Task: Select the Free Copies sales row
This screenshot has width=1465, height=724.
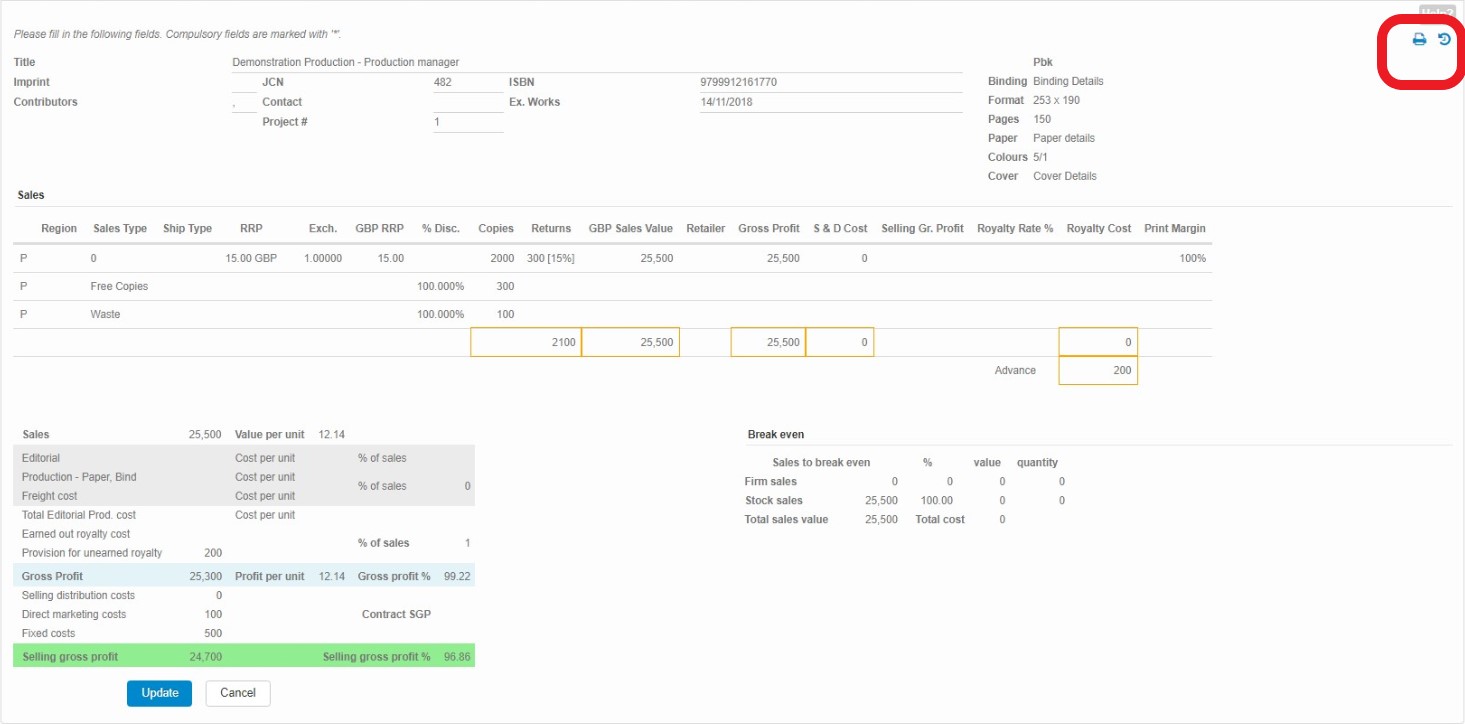Action: [x=119, y=287]
